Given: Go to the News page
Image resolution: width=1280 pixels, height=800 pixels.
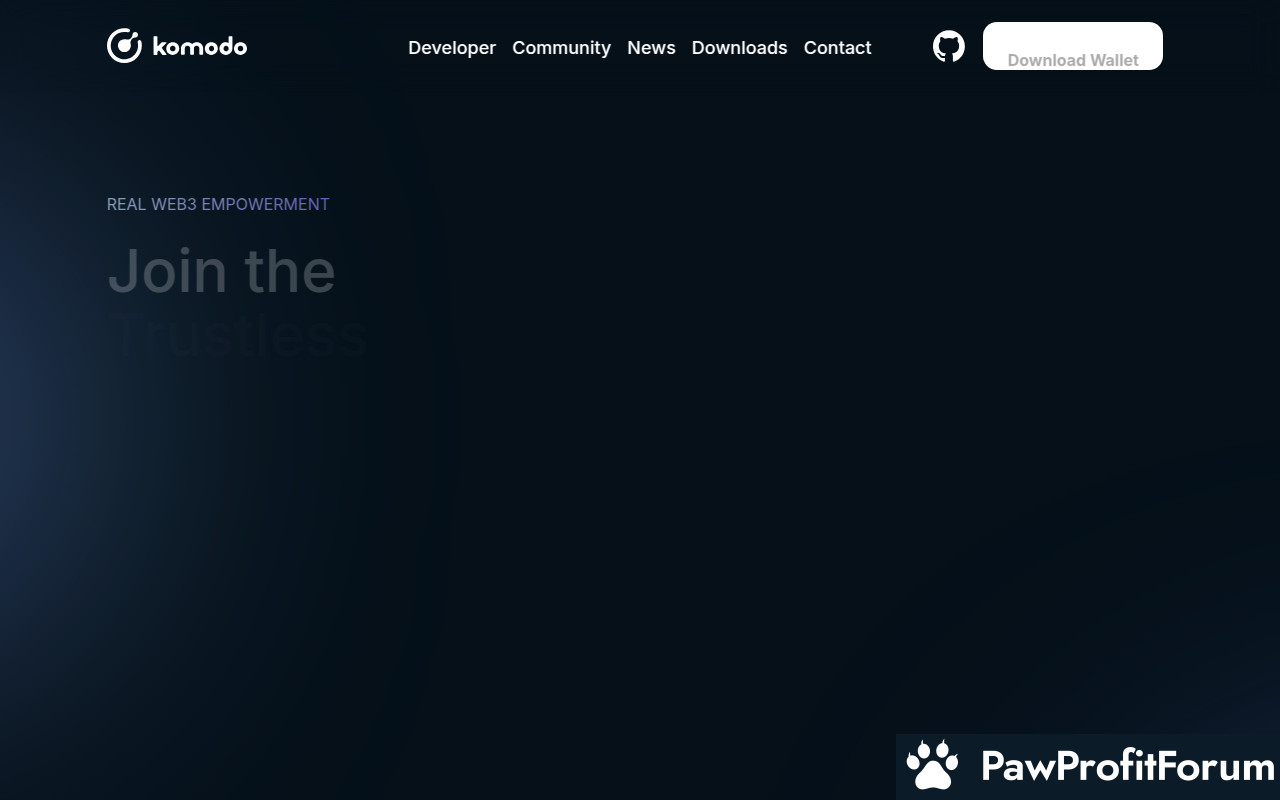Looking at the screenshot, I should pyautogui.click(x=651, y=48).
